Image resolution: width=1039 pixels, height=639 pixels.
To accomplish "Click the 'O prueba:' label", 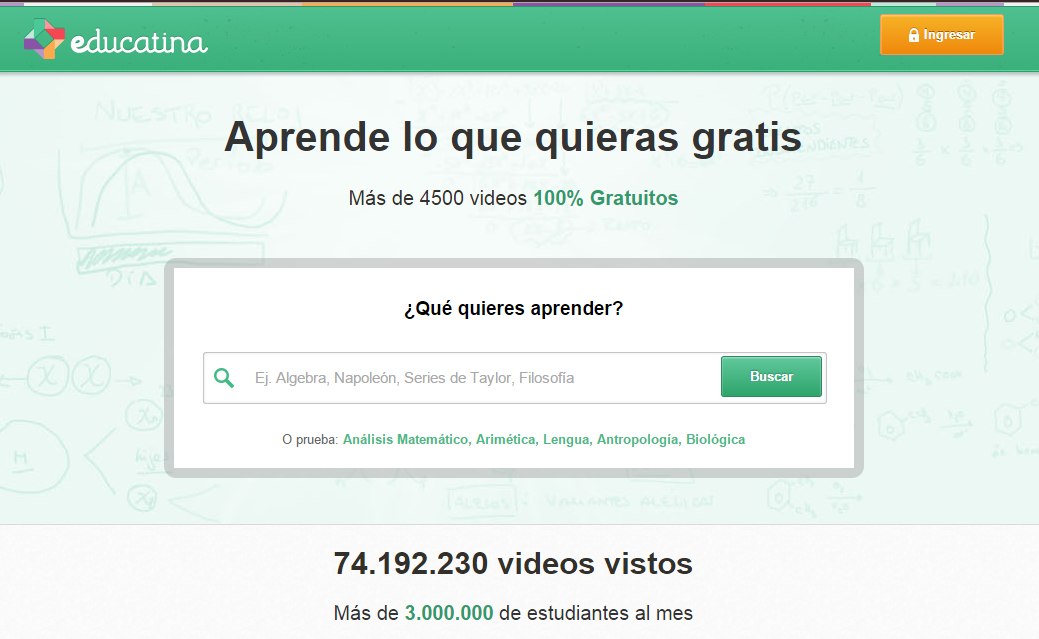I will point(310,439).
